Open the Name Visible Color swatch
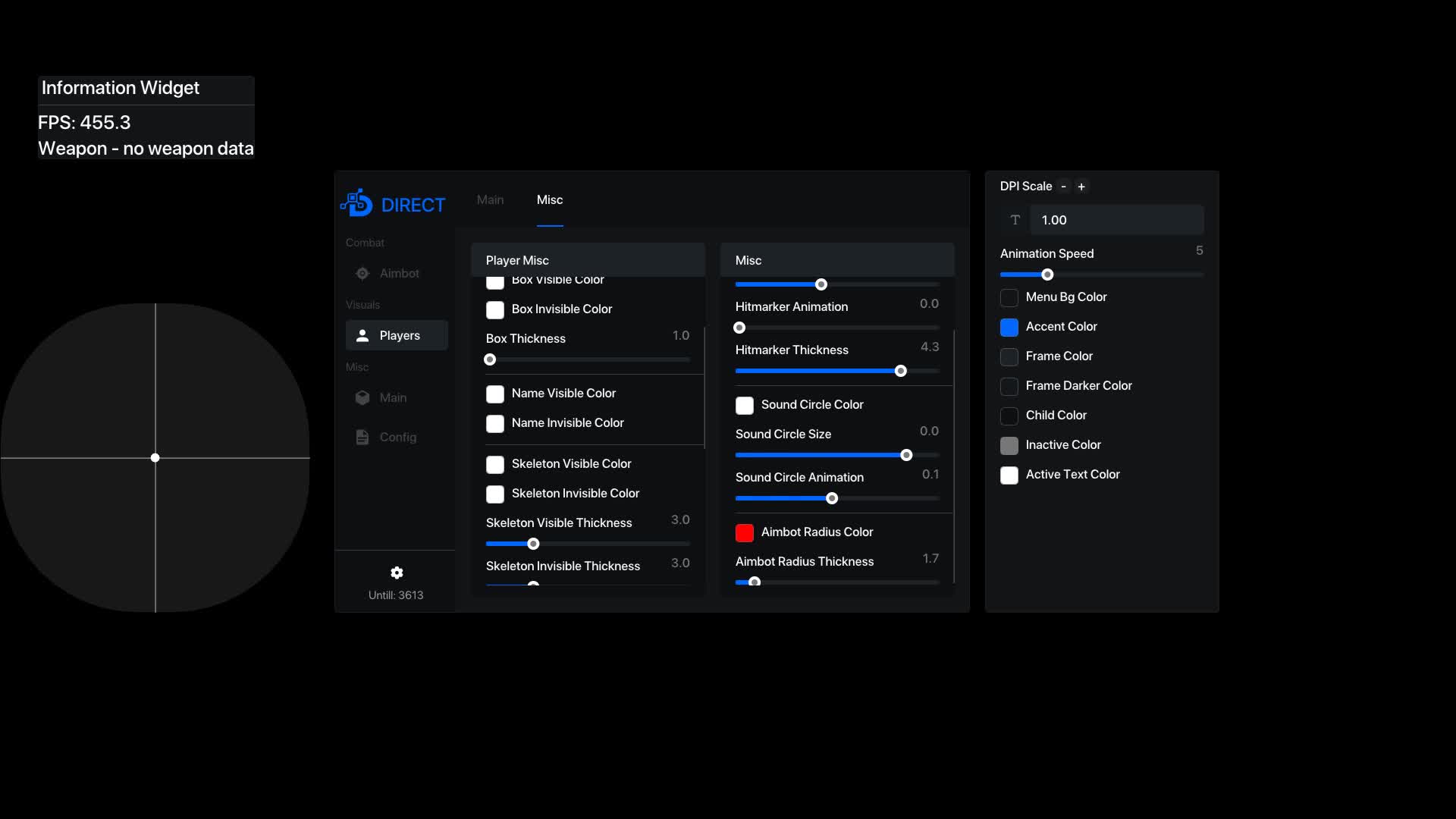 pyautogui.click(x=495, y=394)
